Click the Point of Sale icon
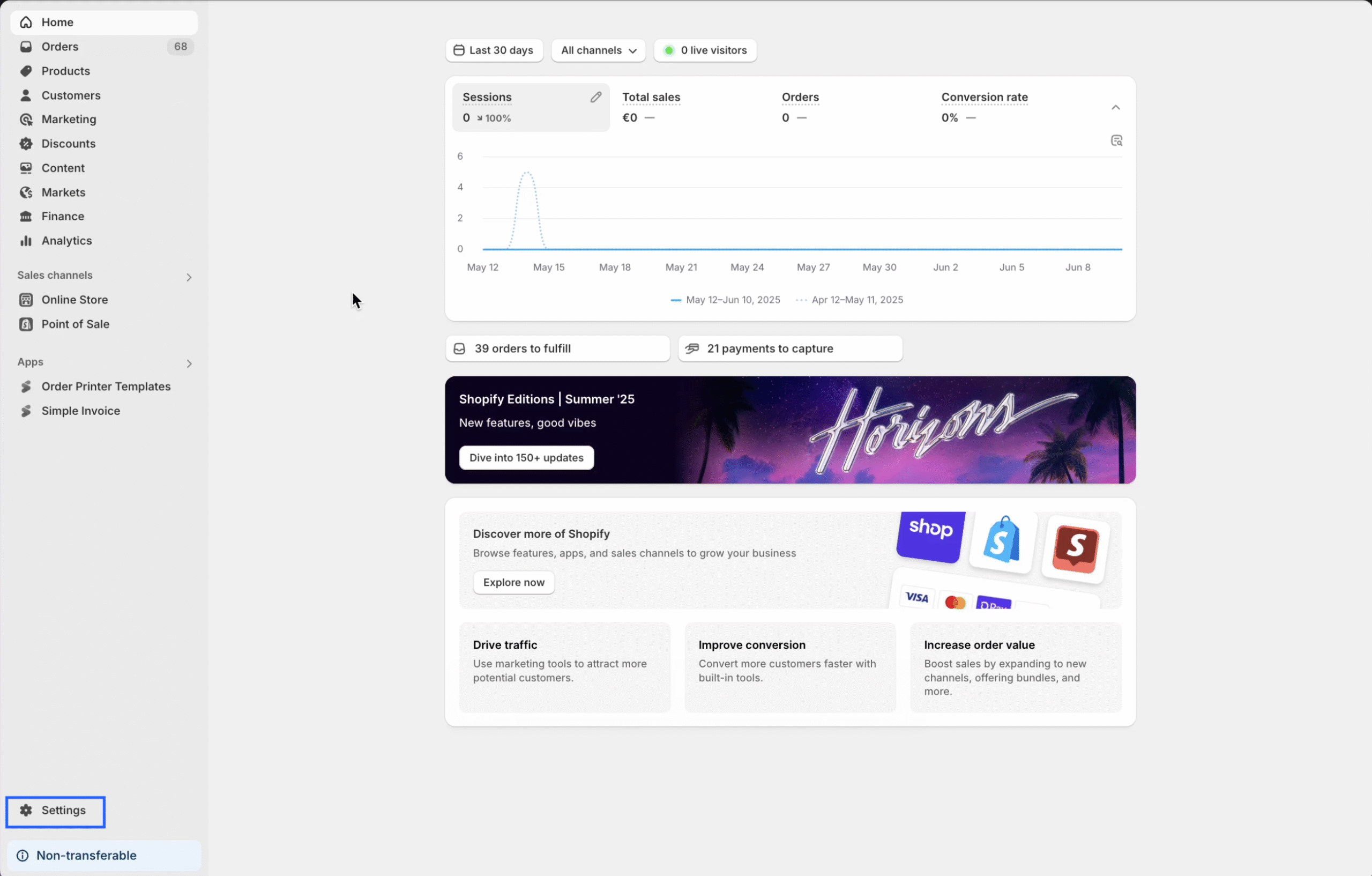The image size is (1372, 876). click(x=26, y=324)
